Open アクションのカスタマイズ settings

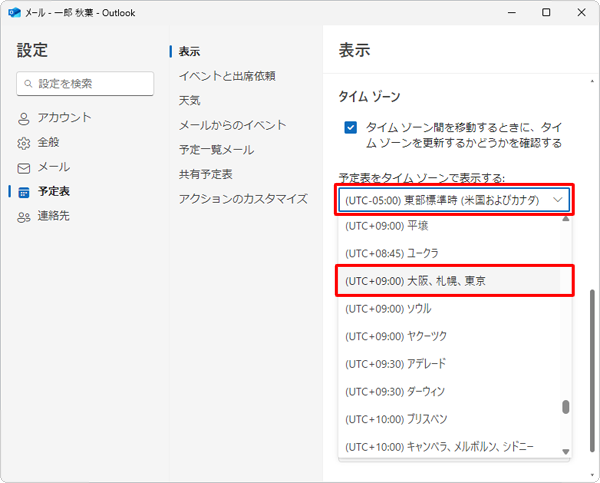pos(243,199)
